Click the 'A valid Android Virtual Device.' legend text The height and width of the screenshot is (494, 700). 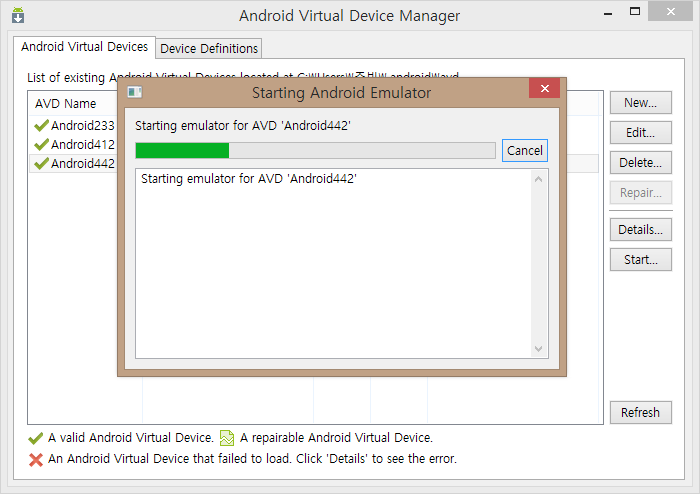point(131,438)
